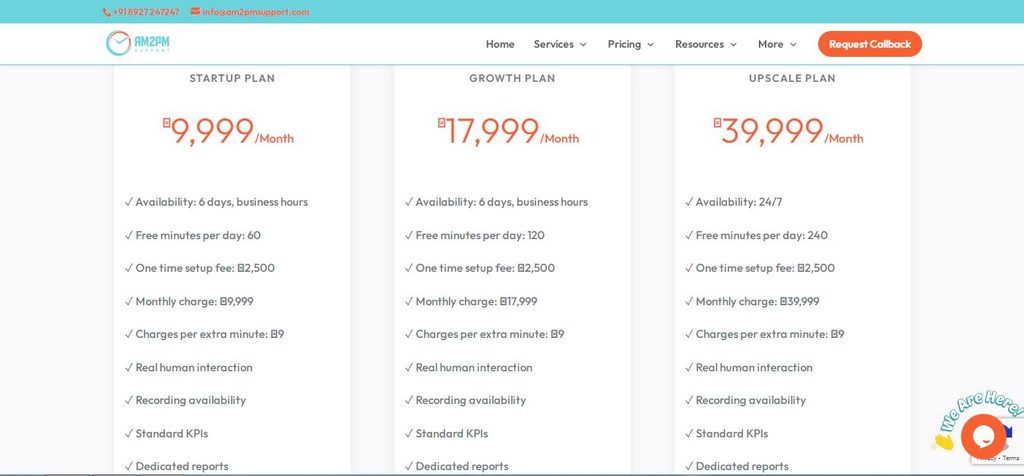The height and width of the screenshot is (476, 1024).
Task: Click 'Free minutes per day: 240'
Action: click(756, 235)
